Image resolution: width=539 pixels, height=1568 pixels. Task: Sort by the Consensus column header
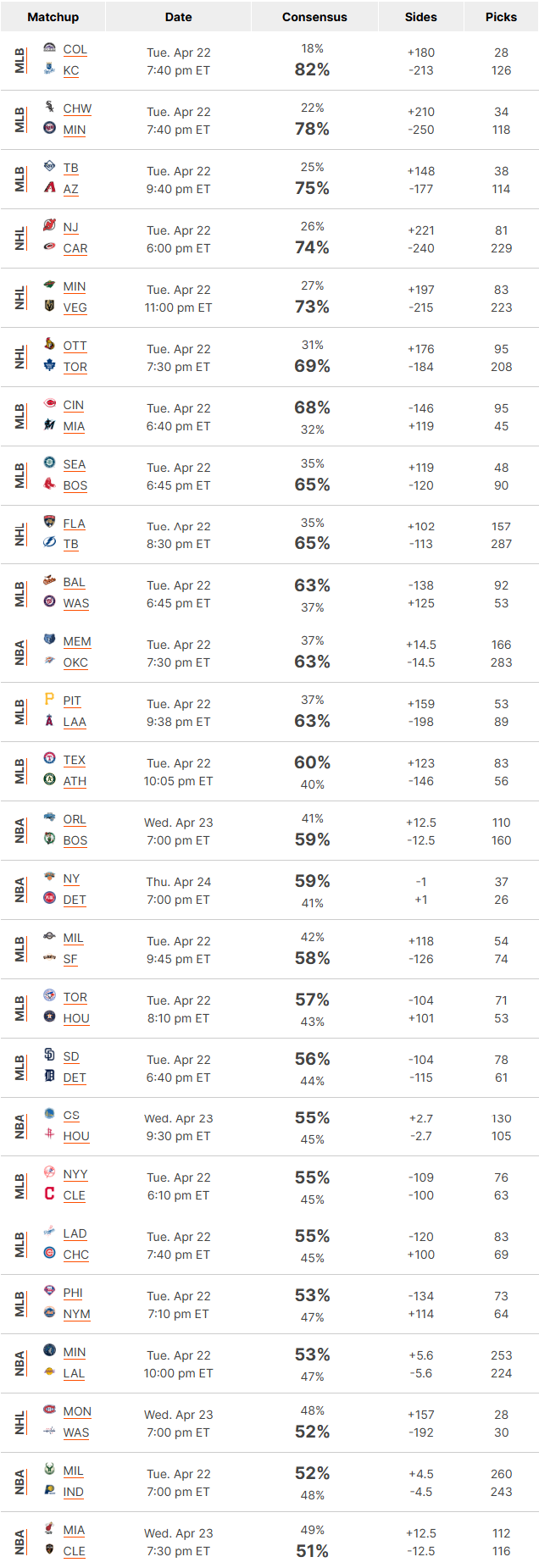tap(314, 17)
